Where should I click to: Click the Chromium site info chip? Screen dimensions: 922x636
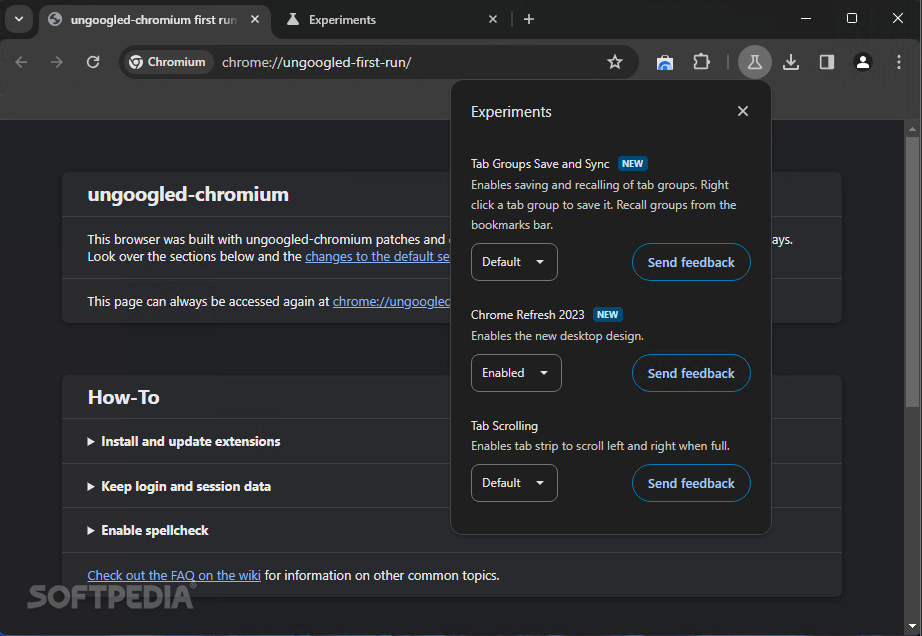coord(168,62)
